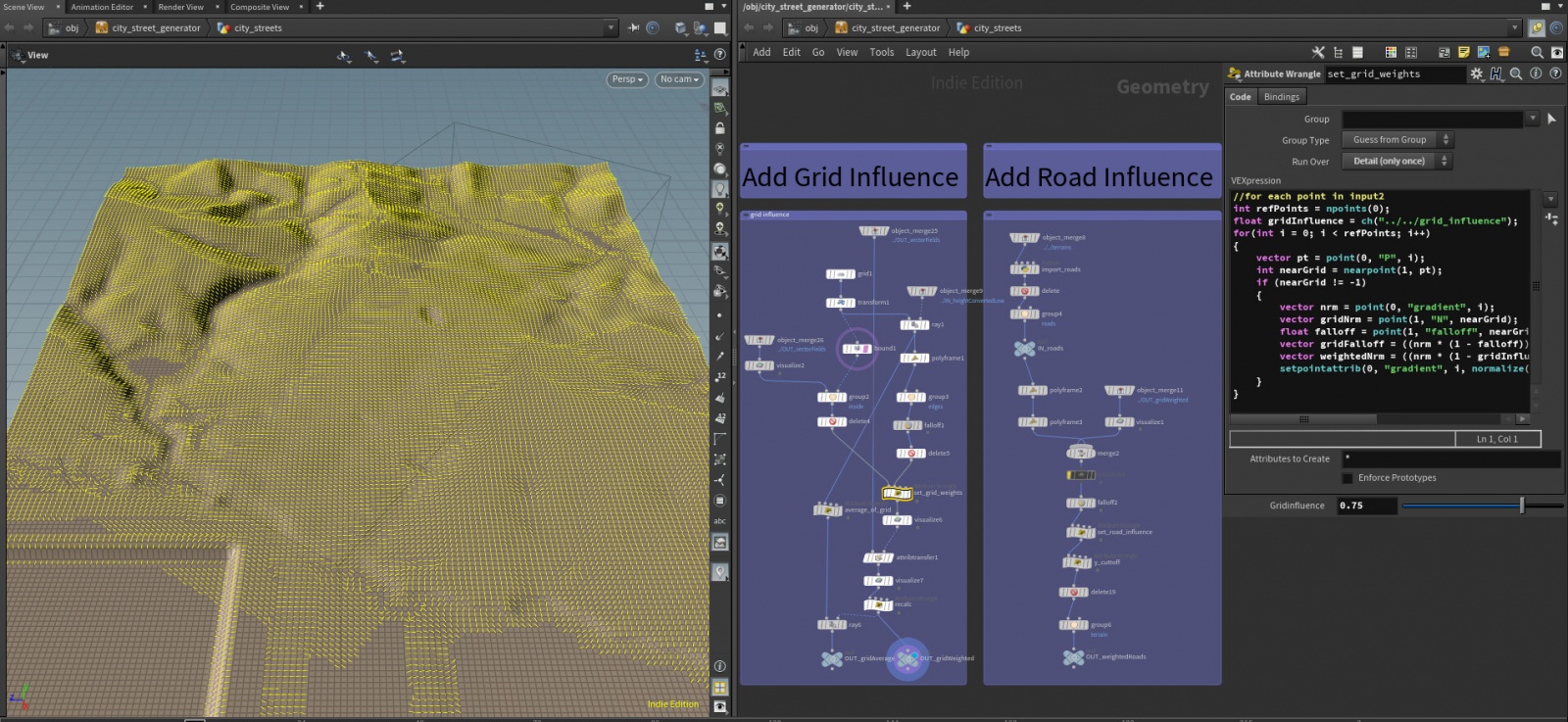
Task: Open the node info icon in the parameter panel
Action: point(1536,73)
